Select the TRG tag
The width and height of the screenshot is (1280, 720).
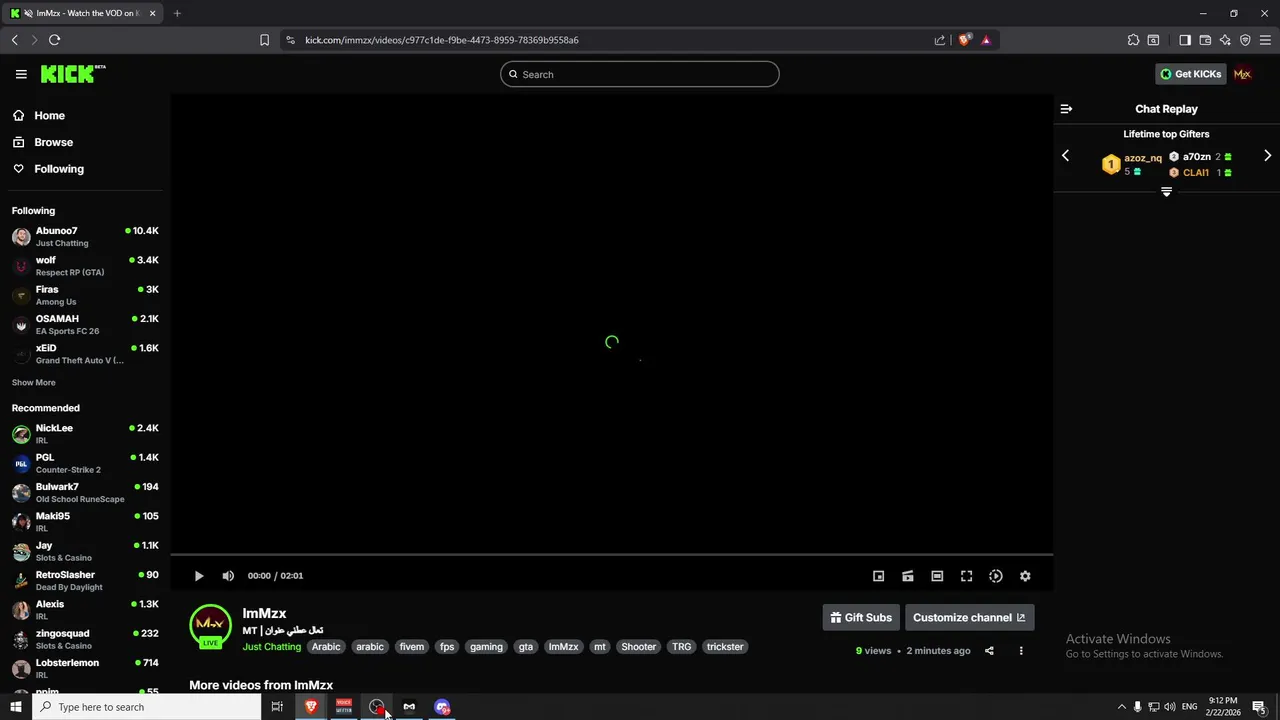click(x=681, y=647)
